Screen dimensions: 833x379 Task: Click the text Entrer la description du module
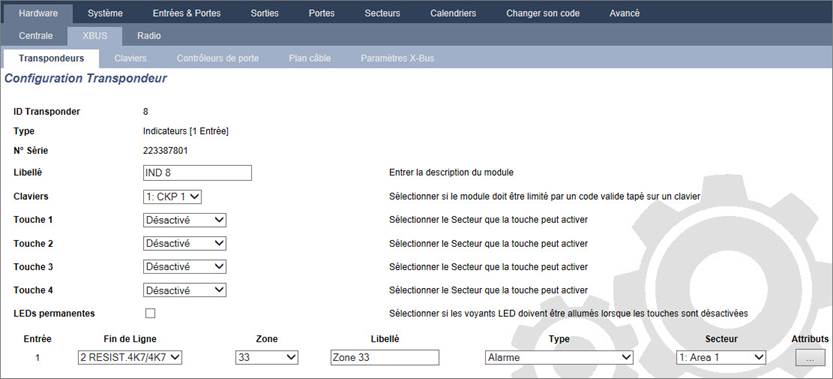pyautogui.click(x=450, y=173)
